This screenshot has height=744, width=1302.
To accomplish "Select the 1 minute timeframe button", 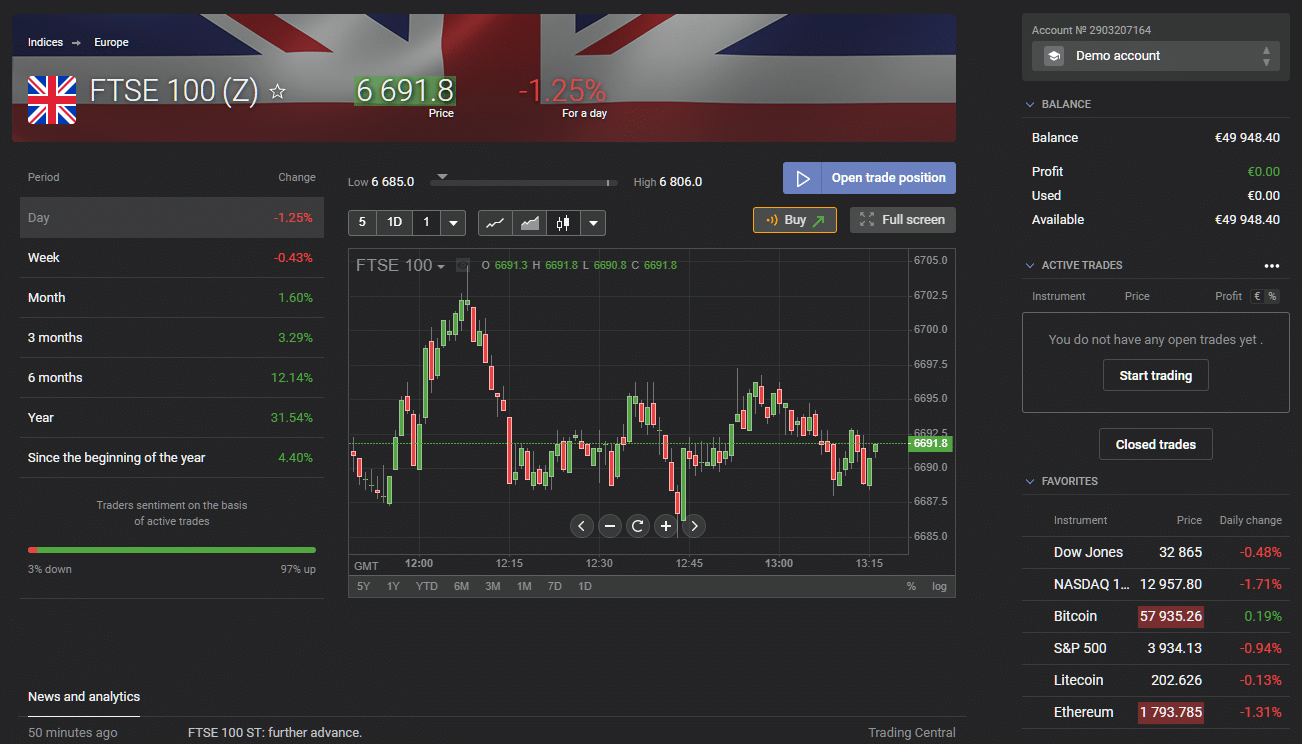I will pyautogui.click(x=426, y=222).
